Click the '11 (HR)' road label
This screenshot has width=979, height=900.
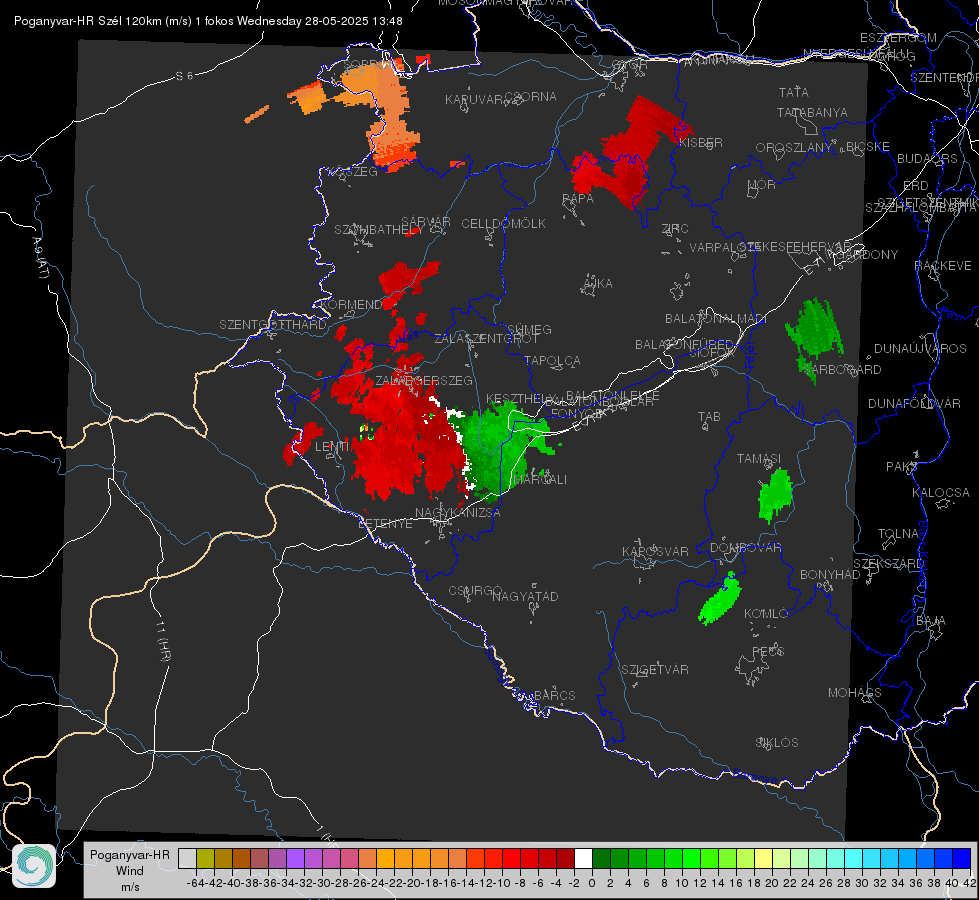click(x=163, y=641)
